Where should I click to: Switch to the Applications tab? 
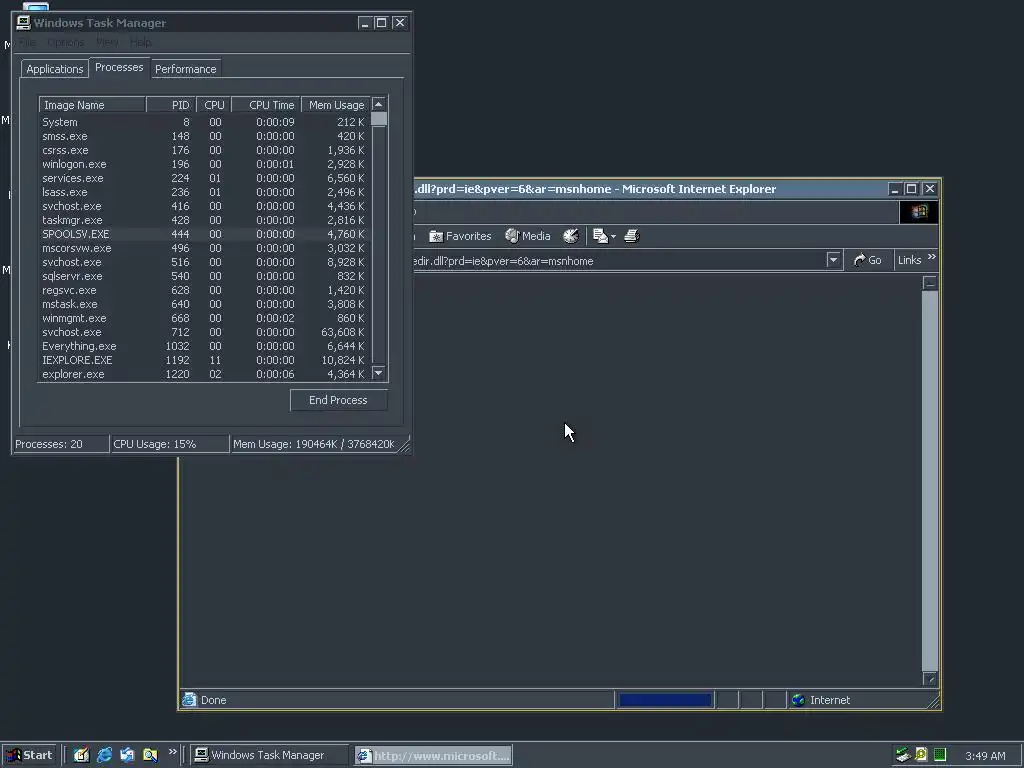click(55, 69)
